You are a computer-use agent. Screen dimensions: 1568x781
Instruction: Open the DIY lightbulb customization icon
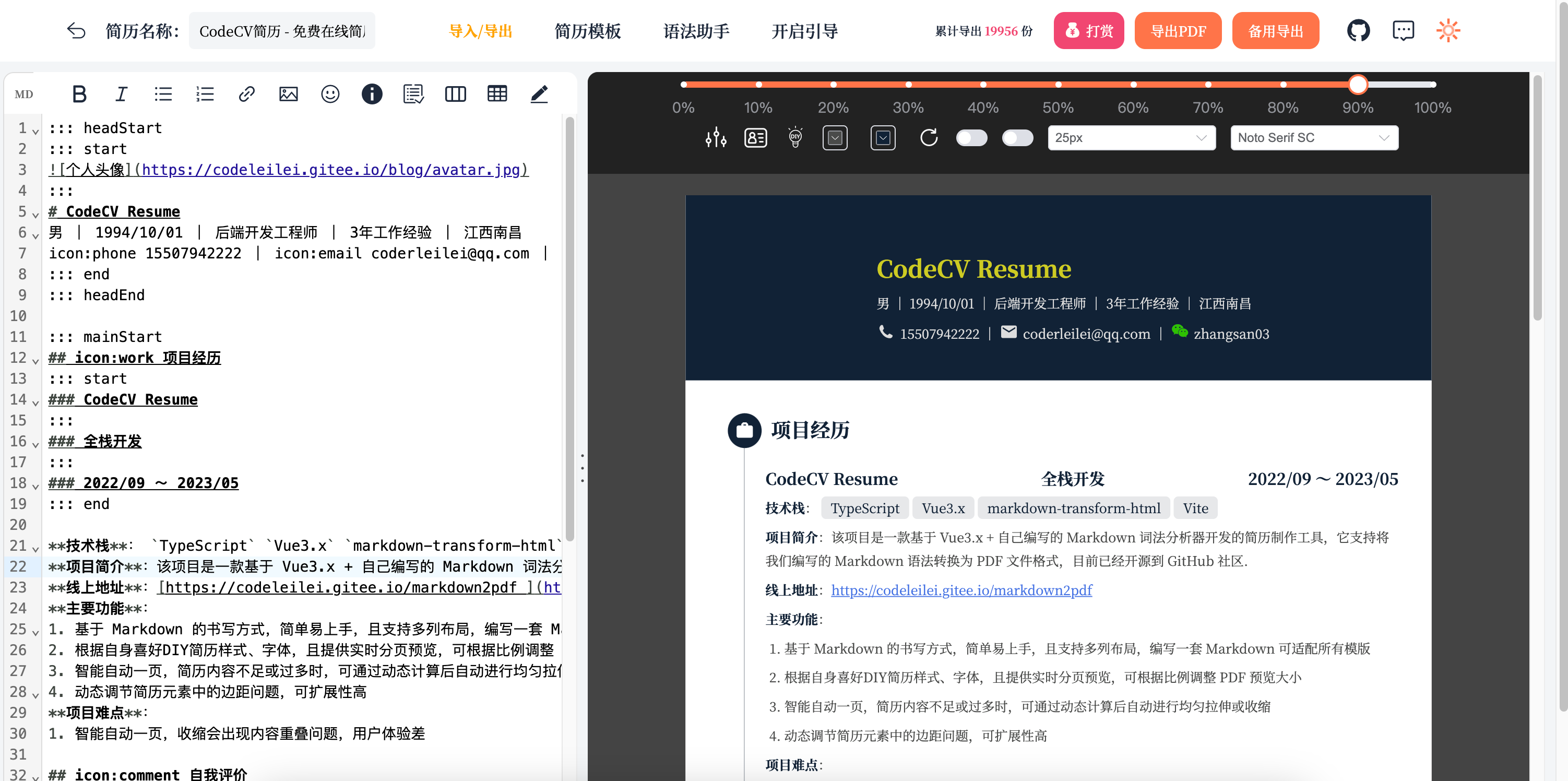coord(795,138)
